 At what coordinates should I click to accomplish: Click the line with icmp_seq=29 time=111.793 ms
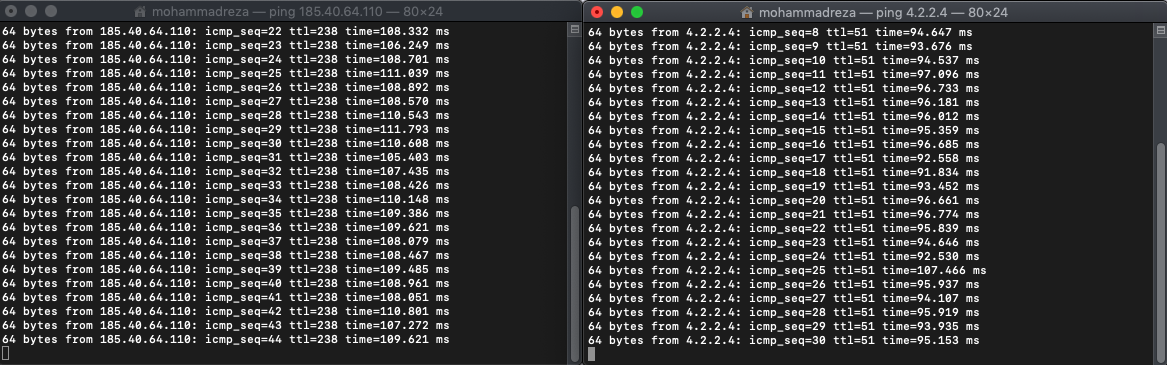point(226,130)
